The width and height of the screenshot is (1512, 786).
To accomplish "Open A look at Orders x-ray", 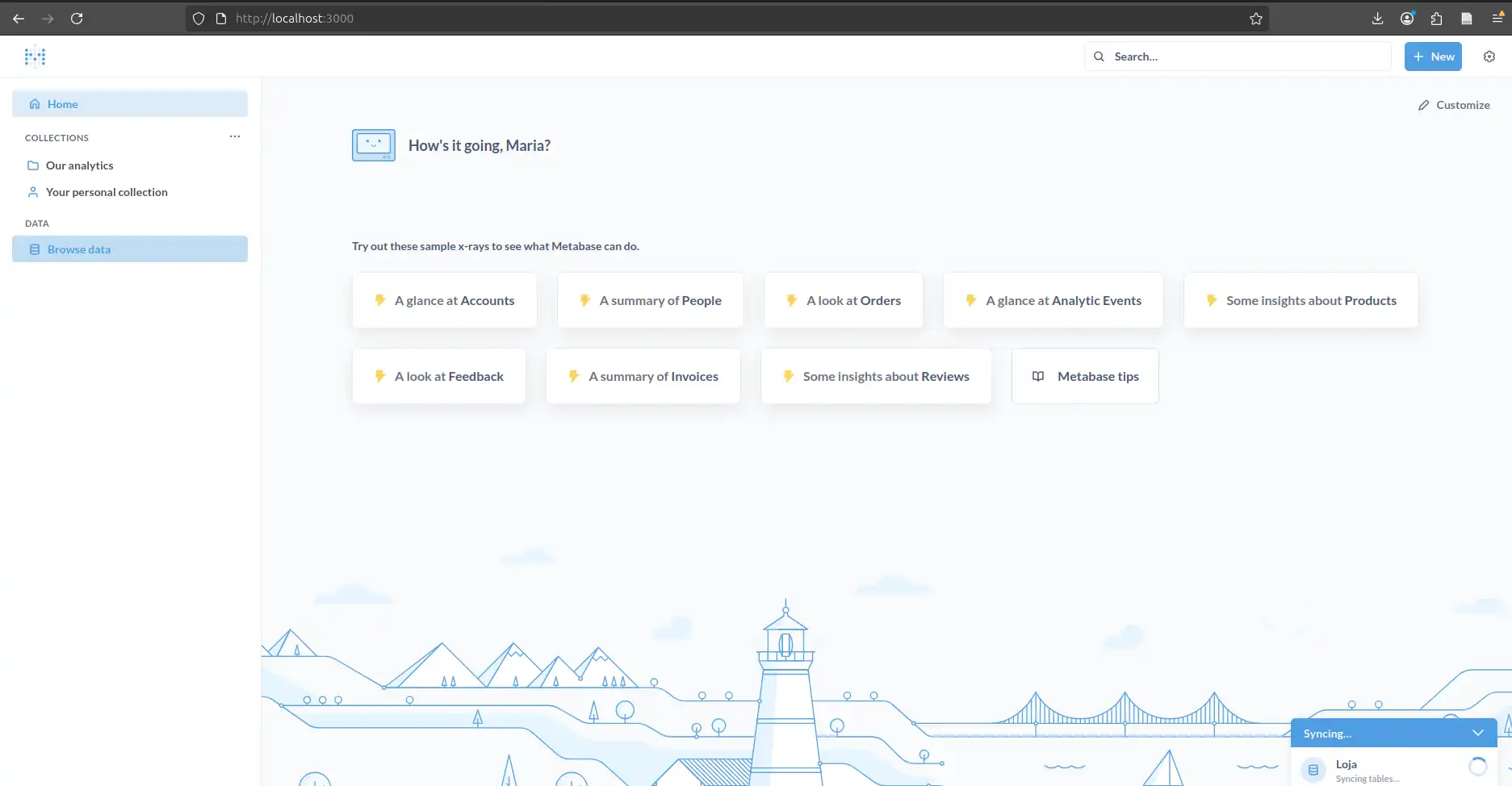I will (844, 300).
